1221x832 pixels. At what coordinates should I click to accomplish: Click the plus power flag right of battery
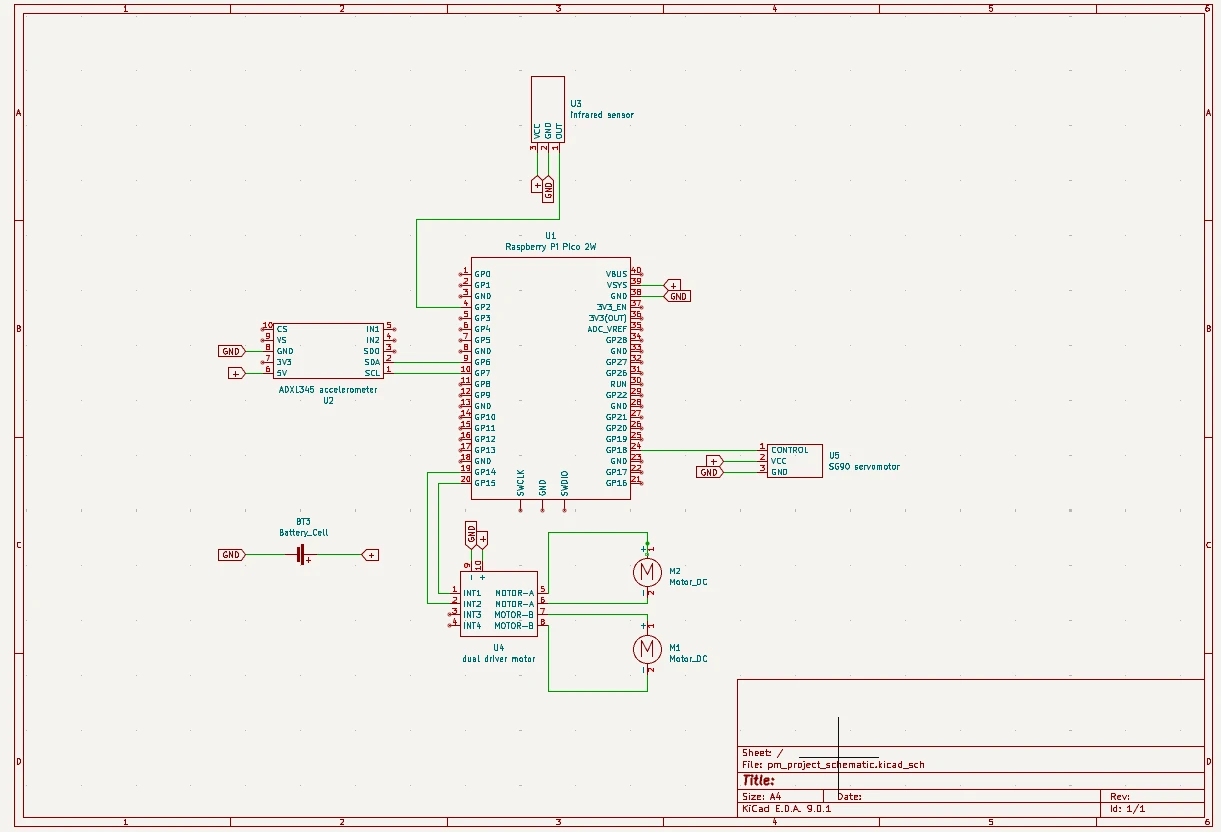tap(370, 554)
